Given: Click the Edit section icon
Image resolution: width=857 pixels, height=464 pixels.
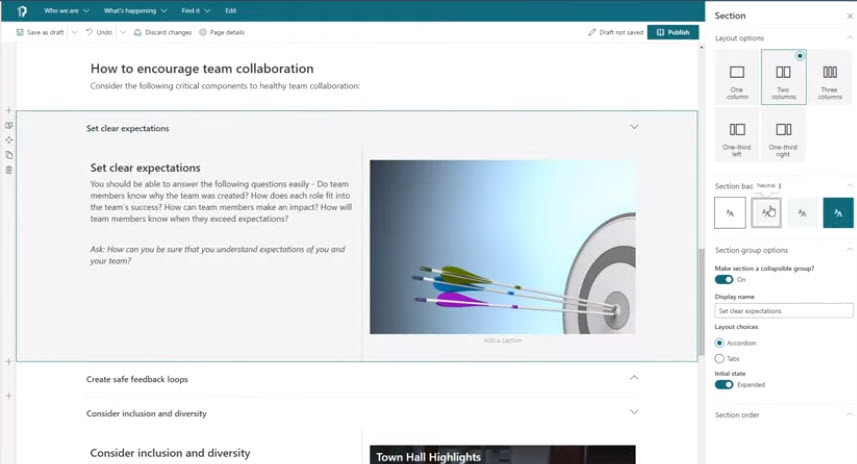Looking at the screenshot, I should click(9, 125).
